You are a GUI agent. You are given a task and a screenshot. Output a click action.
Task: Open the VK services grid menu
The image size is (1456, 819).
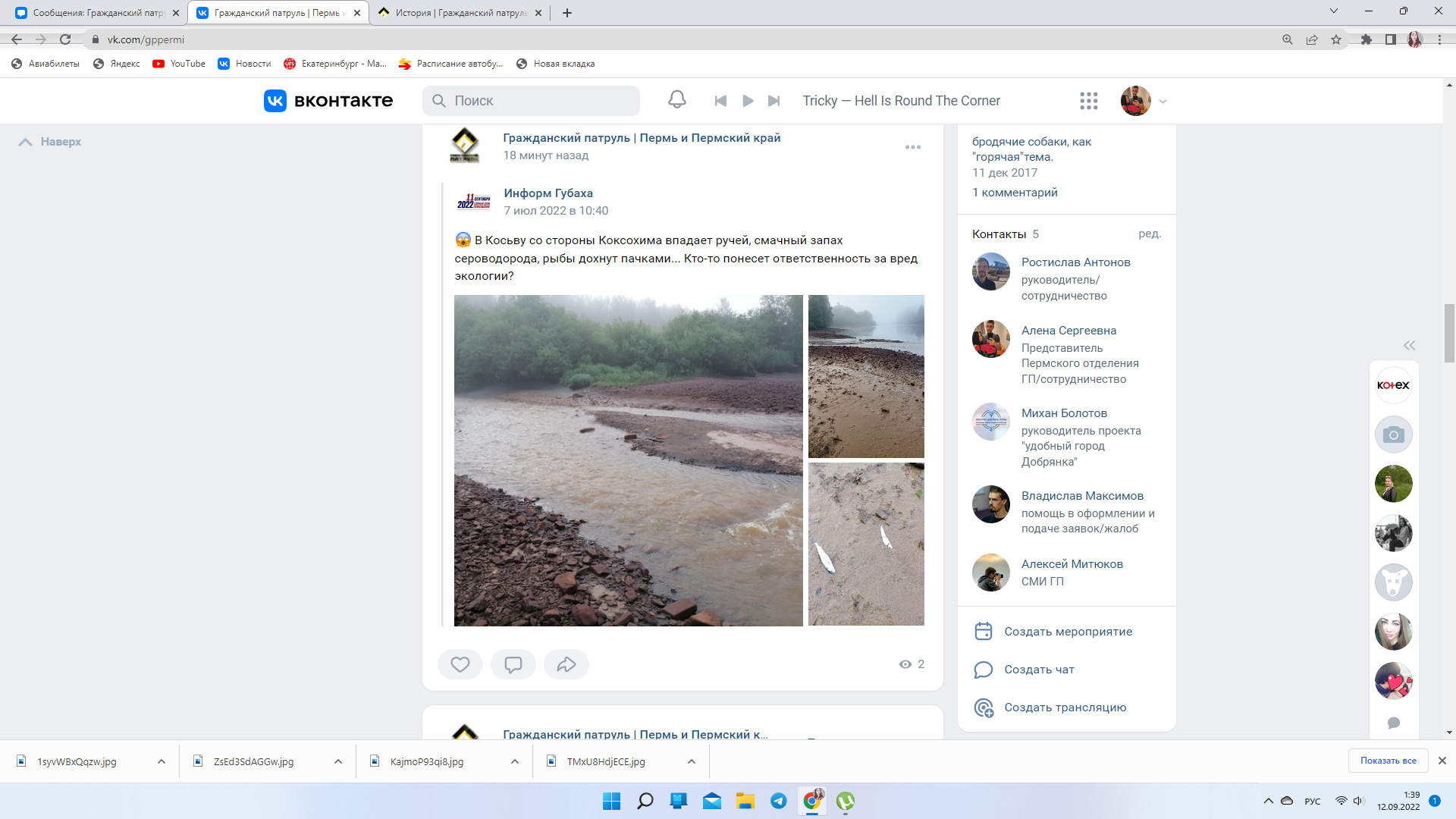1089,101
